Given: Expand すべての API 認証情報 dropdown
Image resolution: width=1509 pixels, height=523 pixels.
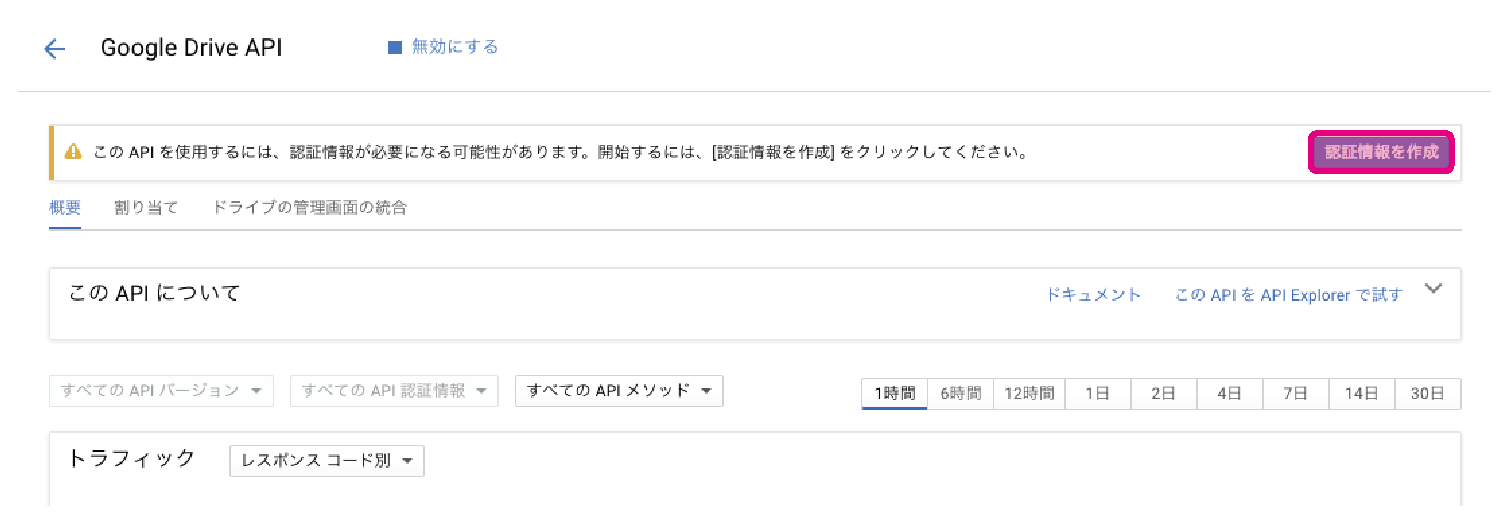Looking at the screenshot, I should click(394, 391).
